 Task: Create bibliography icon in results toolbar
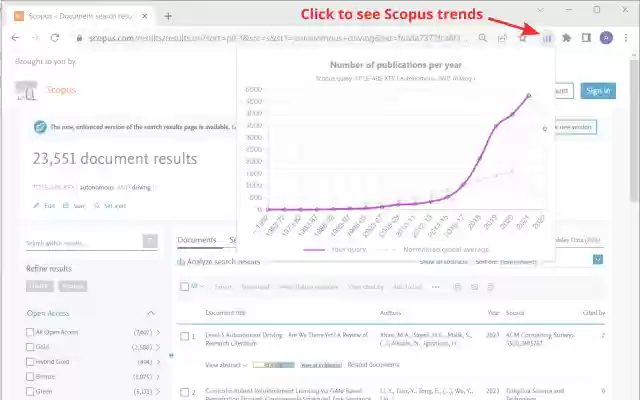pos(491,287)
